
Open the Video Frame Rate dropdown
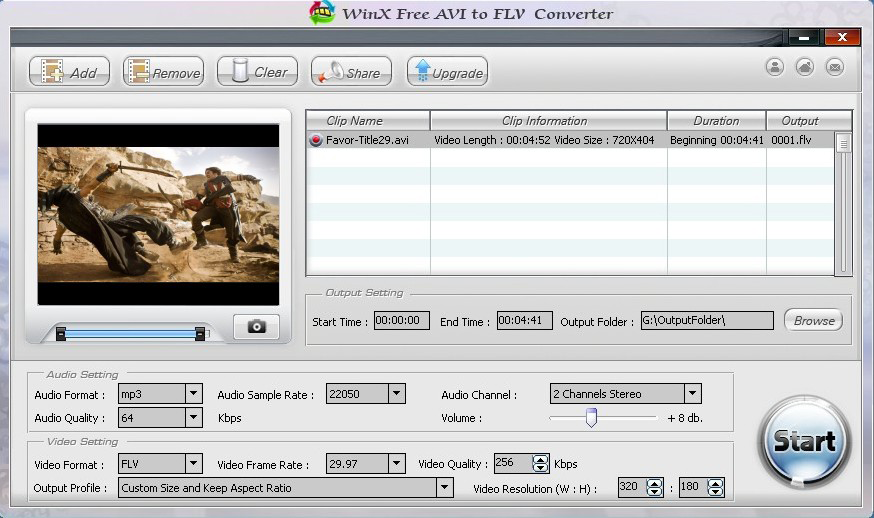pos(396,464)
